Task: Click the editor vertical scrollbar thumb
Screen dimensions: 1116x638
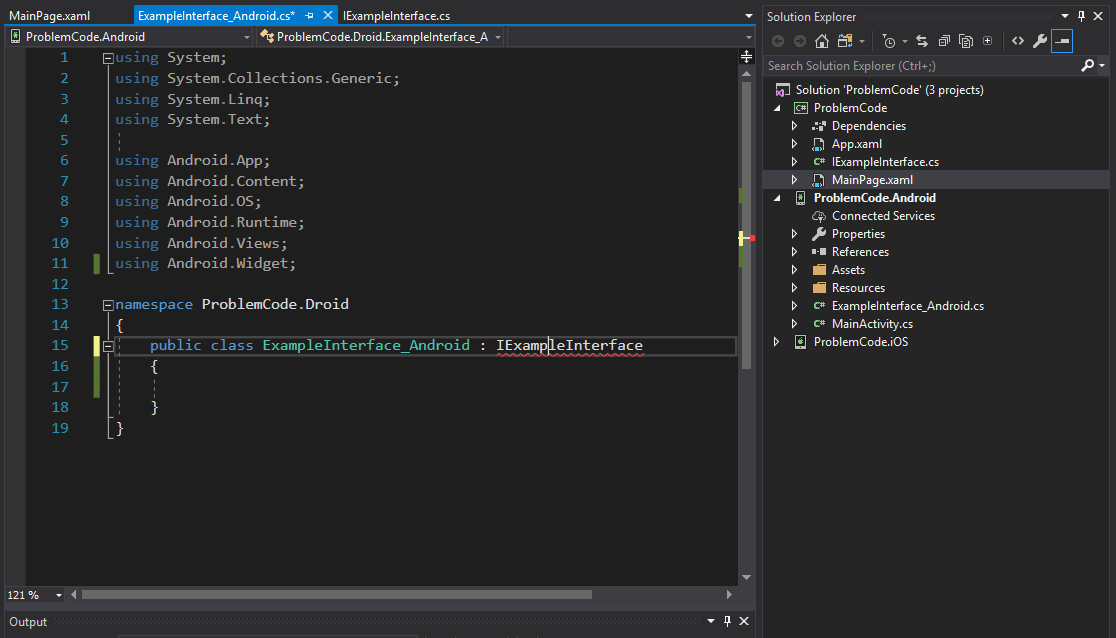Action: (747, 225)
